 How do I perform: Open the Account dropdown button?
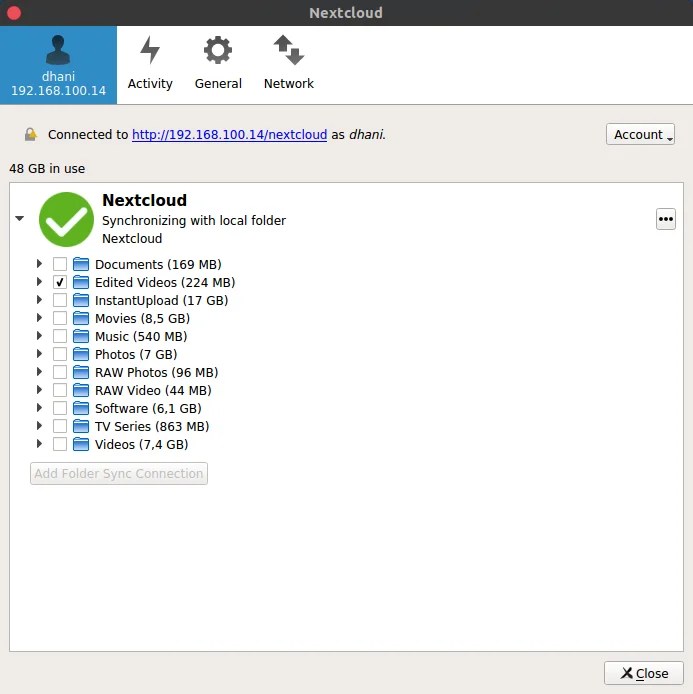640,134
